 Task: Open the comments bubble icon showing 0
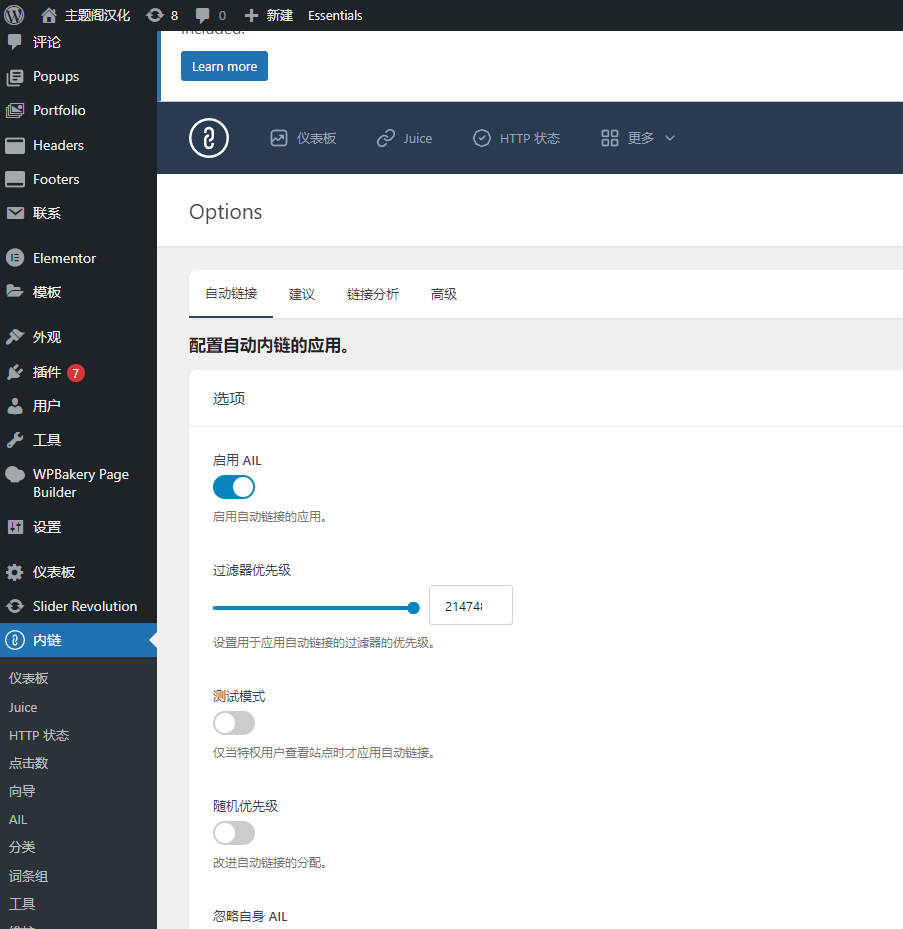tap(203, 15)
